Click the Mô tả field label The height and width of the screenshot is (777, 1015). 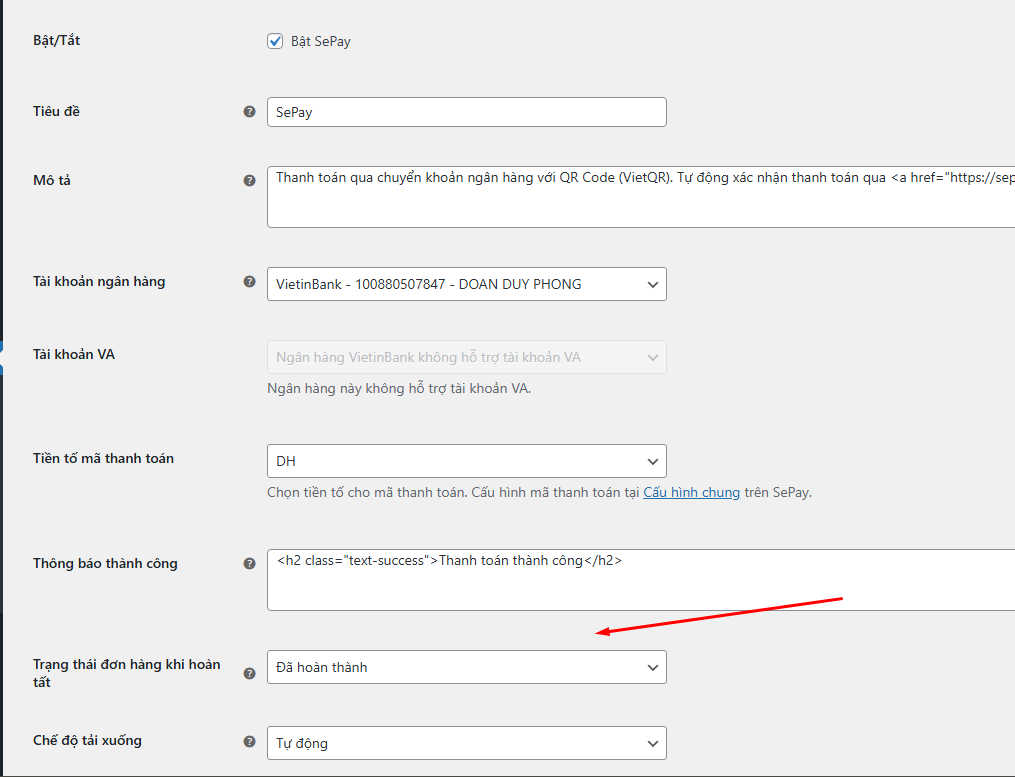point(52,180)
